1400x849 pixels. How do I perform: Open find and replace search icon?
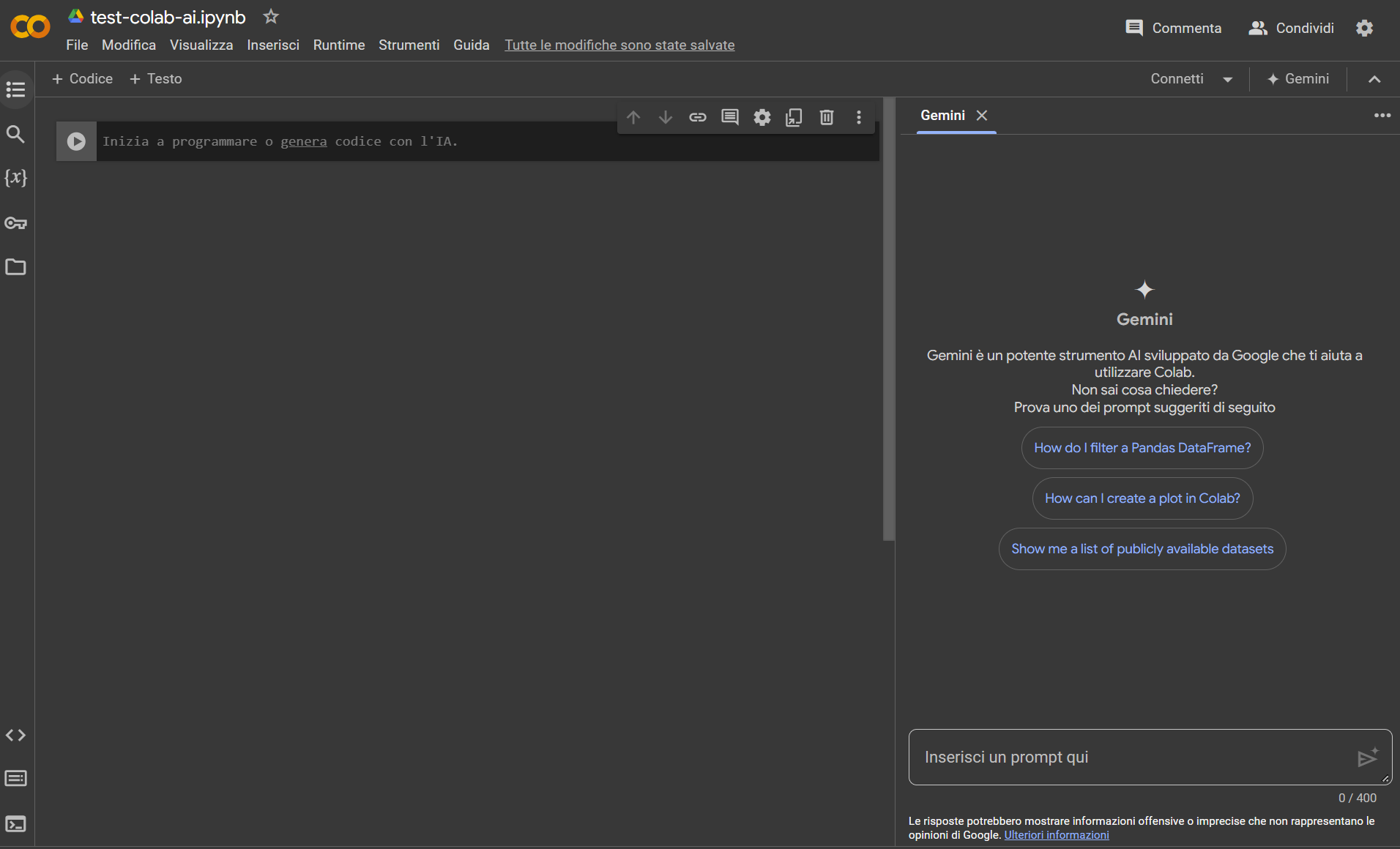[x=15, y=134]
